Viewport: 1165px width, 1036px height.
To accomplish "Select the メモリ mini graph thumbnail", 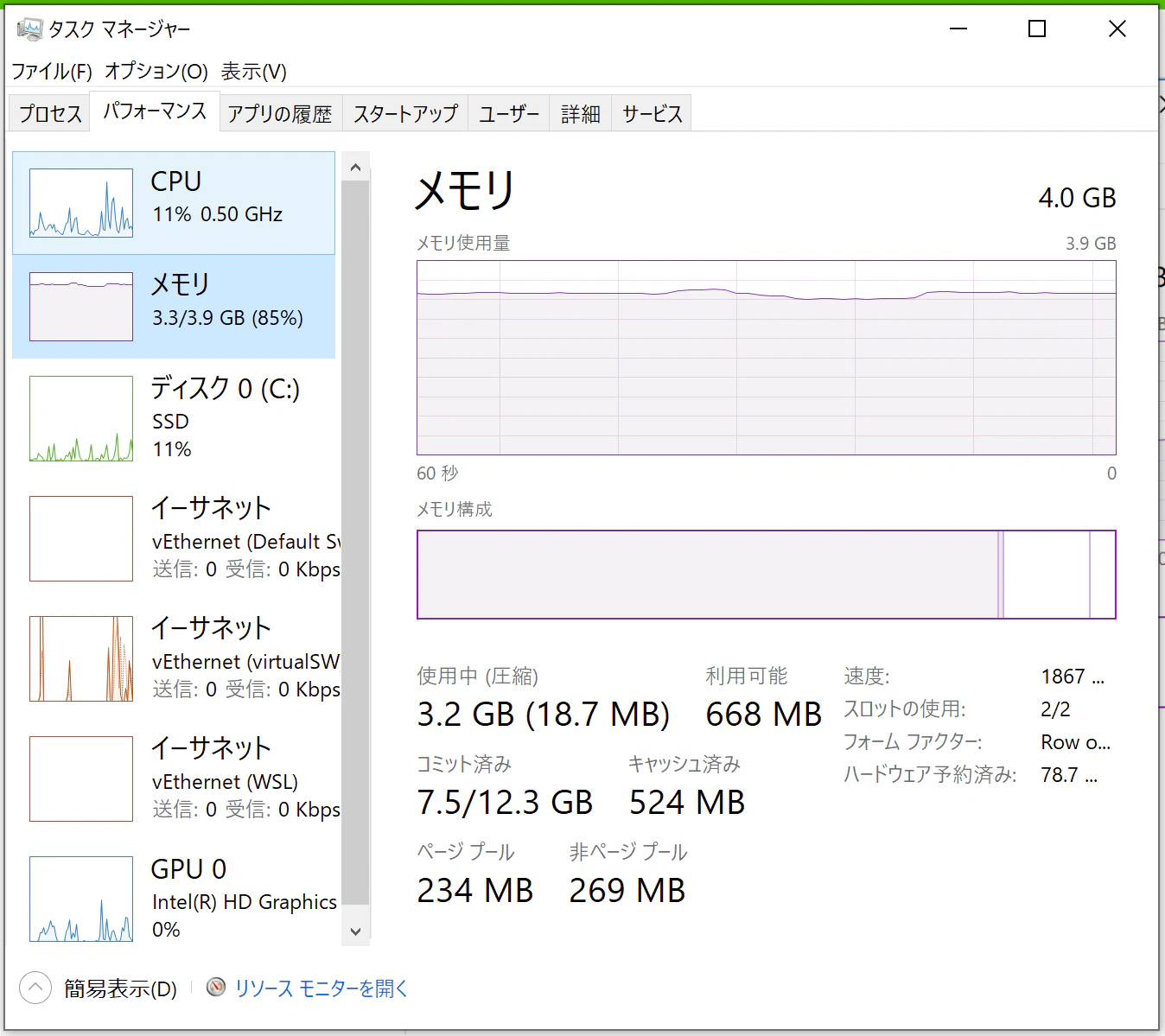I will (81, 307).
